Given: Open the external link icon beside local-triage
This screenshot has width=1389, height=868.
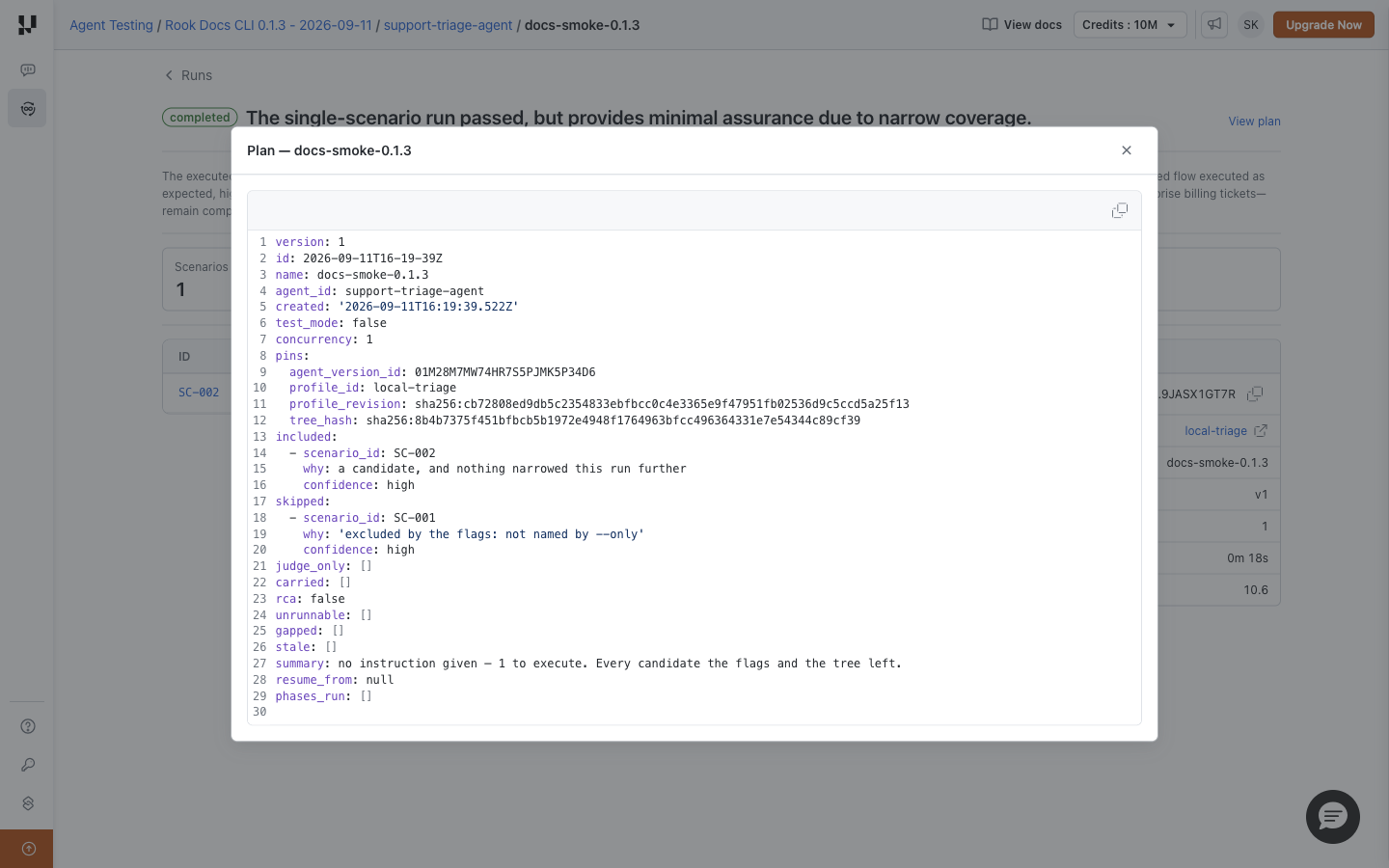Looking at the screenshot, I should 1261,431.
